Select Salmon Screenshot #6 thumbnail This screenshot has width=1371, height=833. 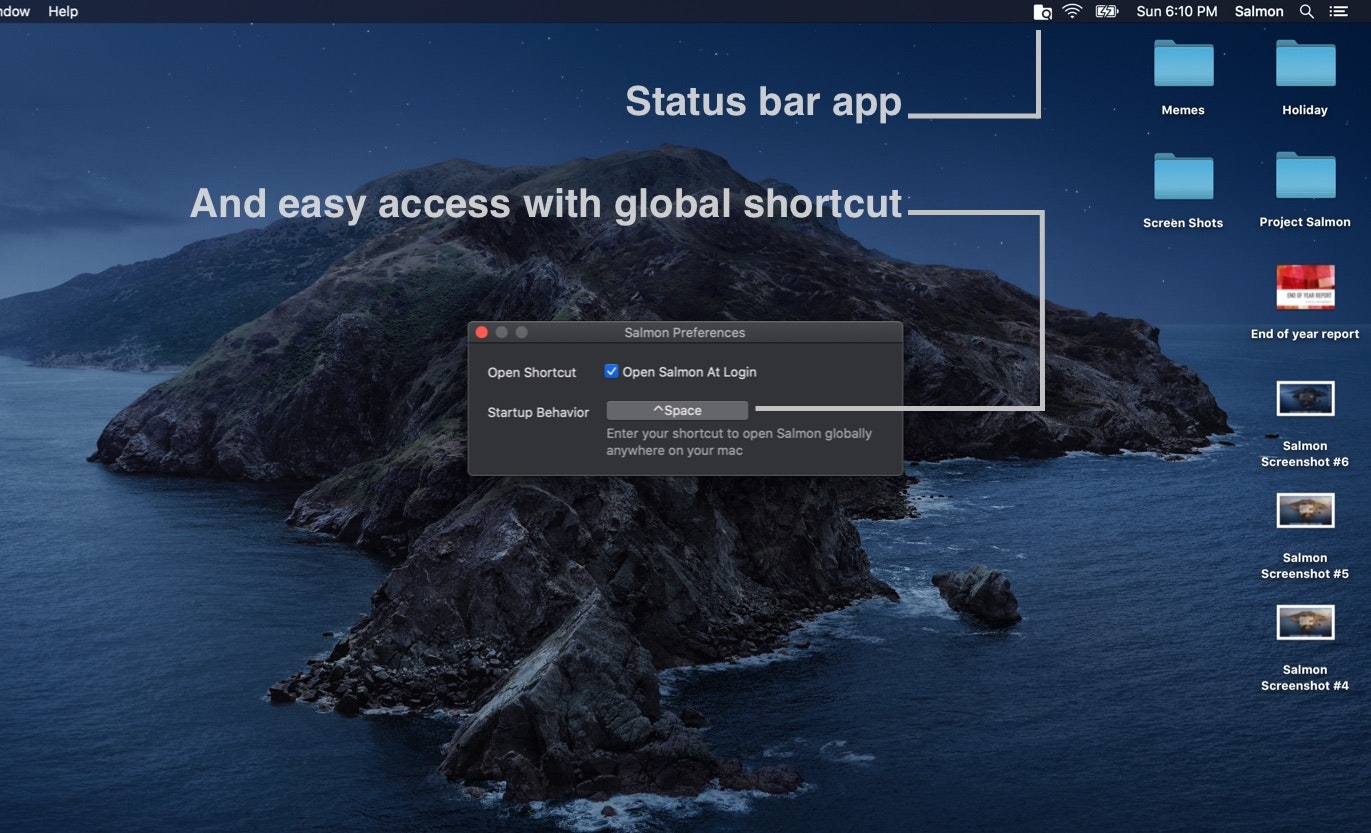pyautogui.click(x=1305, y=398)
